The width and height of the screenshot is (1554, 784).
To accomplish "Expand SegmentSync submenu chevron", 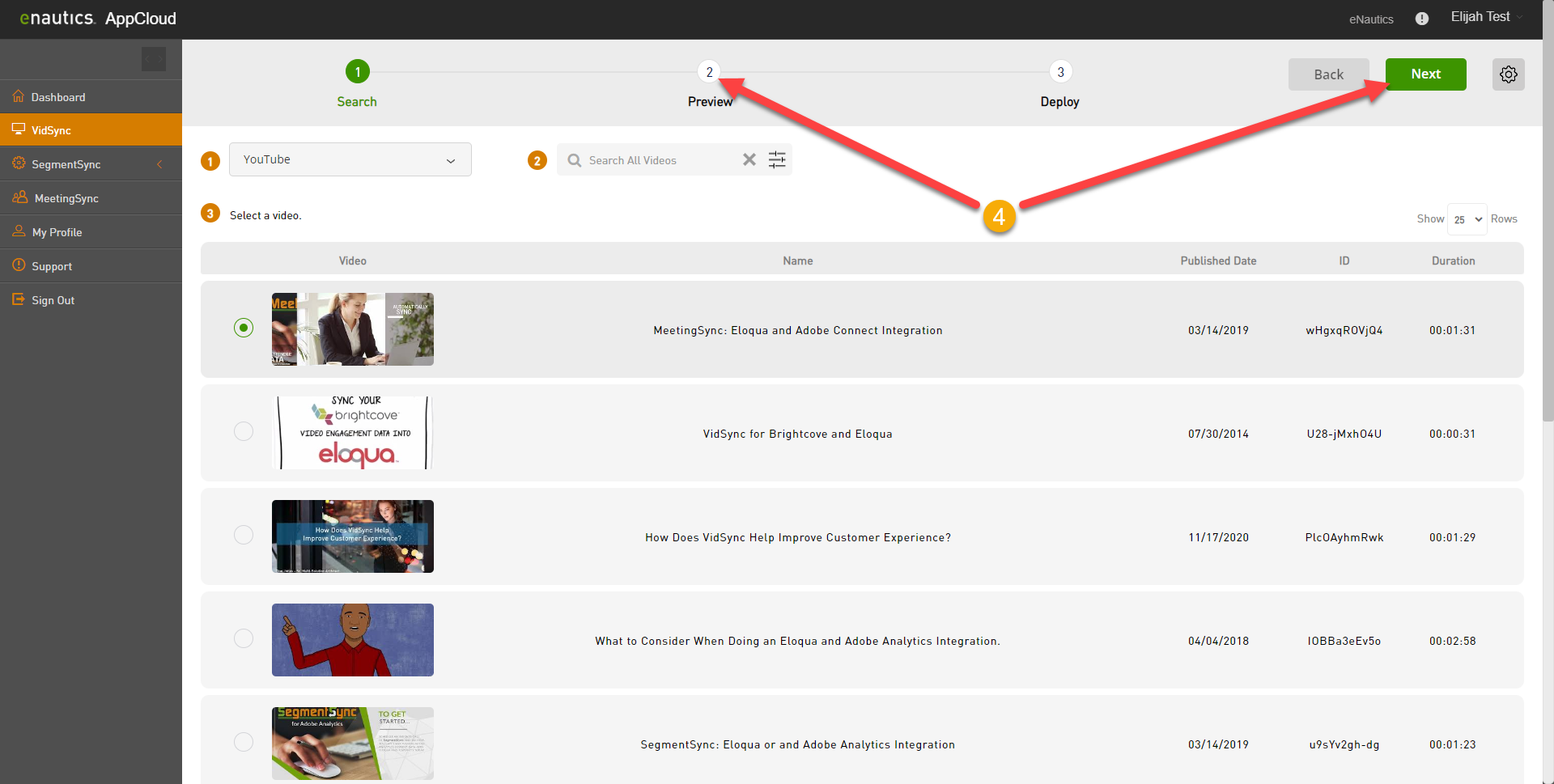I will tap(159, 164).
